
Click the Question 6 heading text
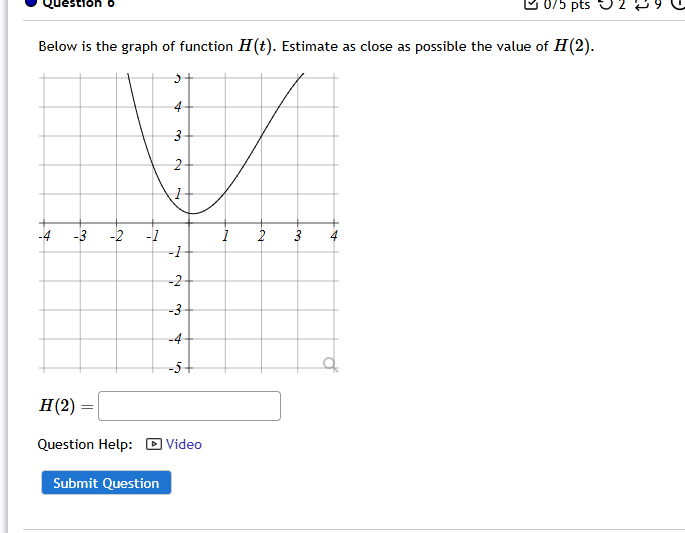tap(79, 4)
